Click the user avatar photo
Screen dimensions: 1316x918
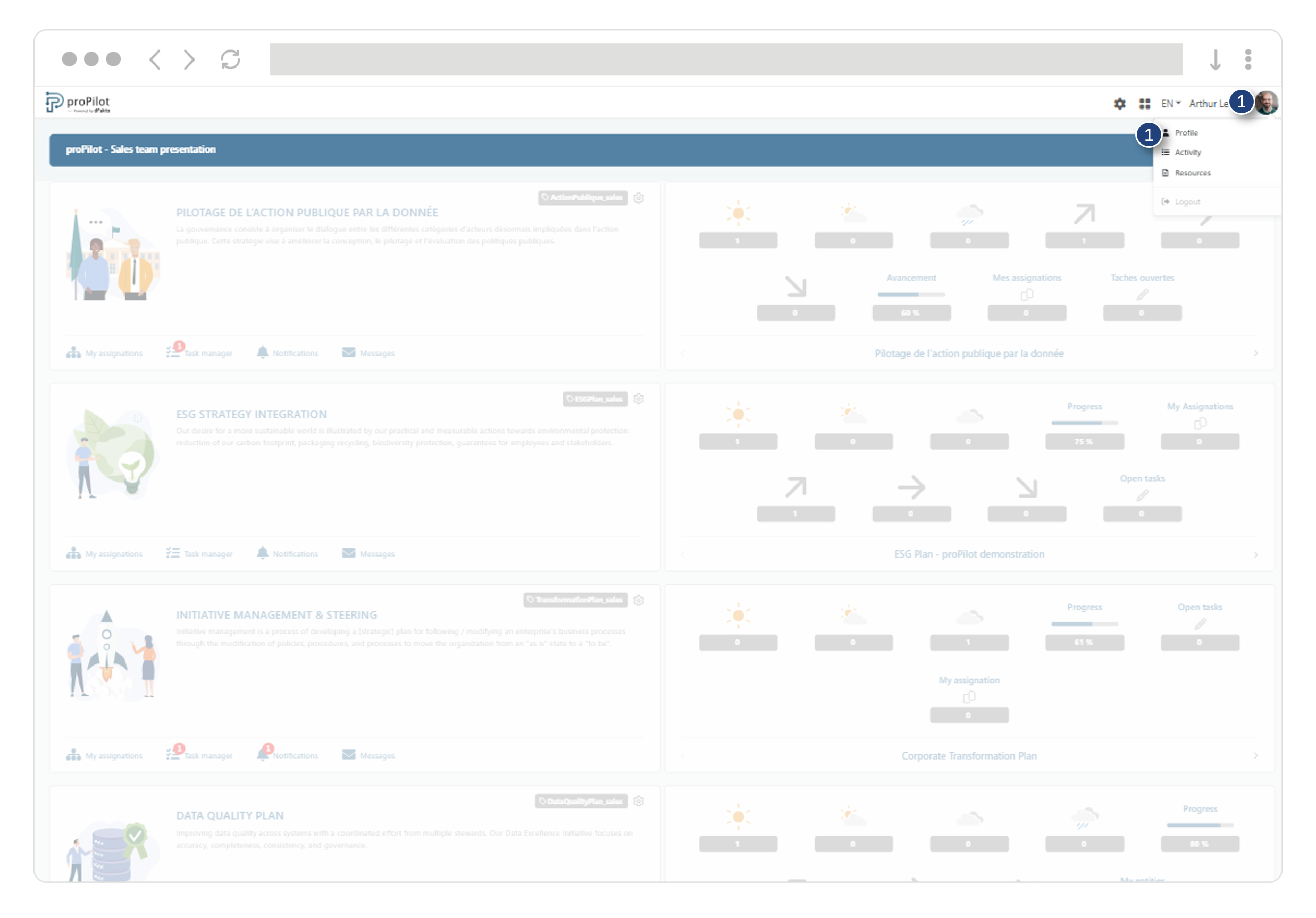point(1267,103)
